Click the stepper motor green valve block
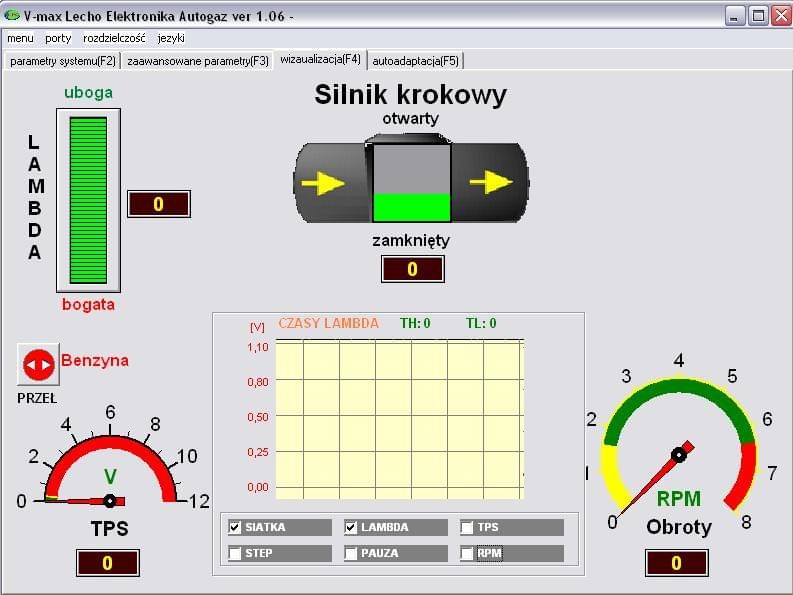Viewport: 793px width, 595px height. [411, 206]
